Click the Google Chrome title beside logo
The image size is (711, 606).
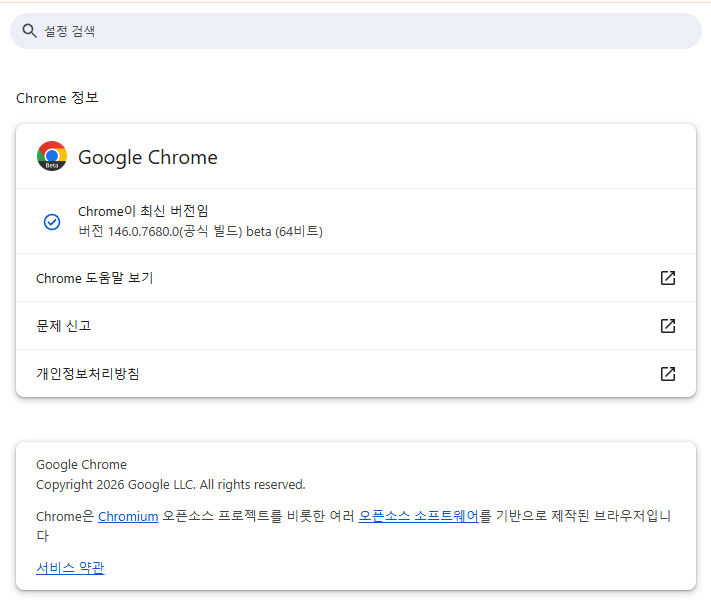(x=148, y=157)
